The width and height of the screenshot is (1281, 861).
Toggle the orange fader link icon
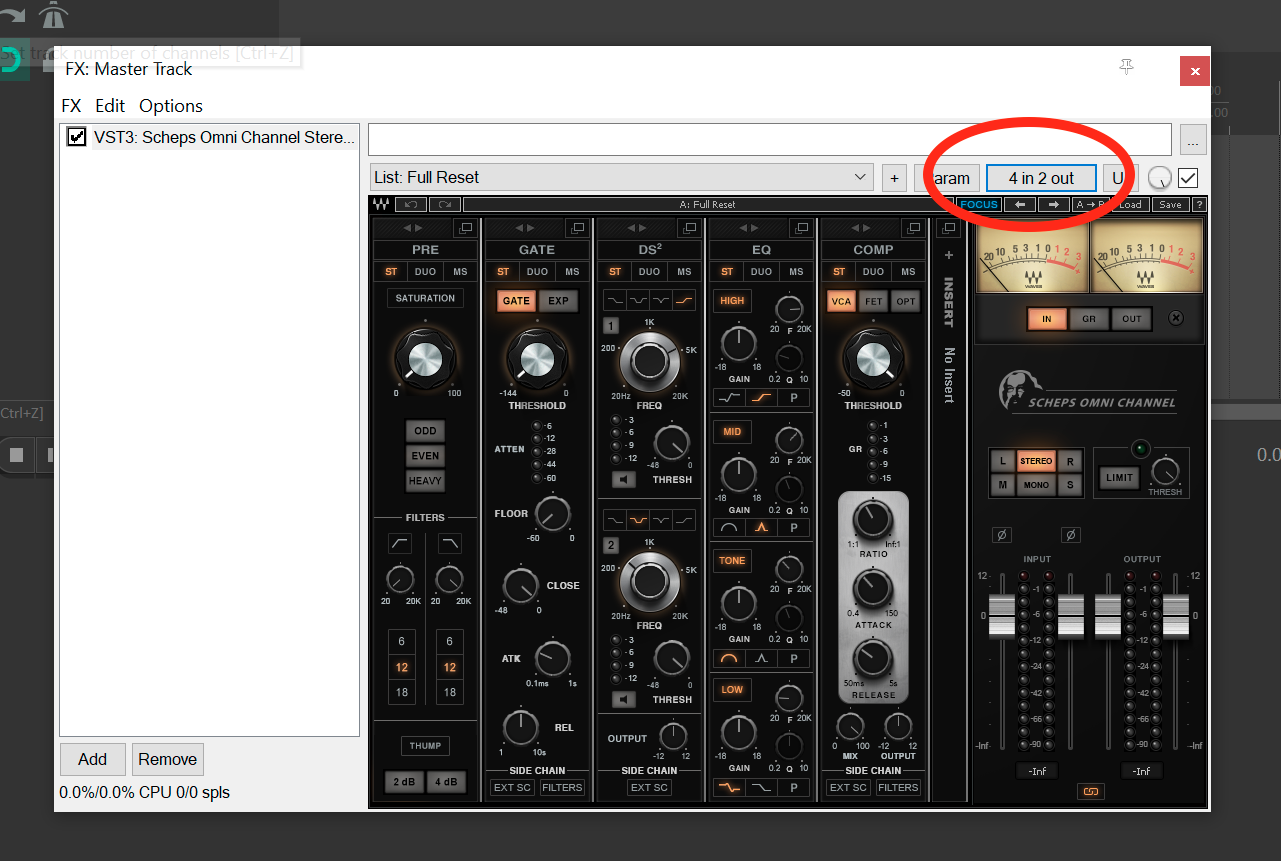point(1091,792)
